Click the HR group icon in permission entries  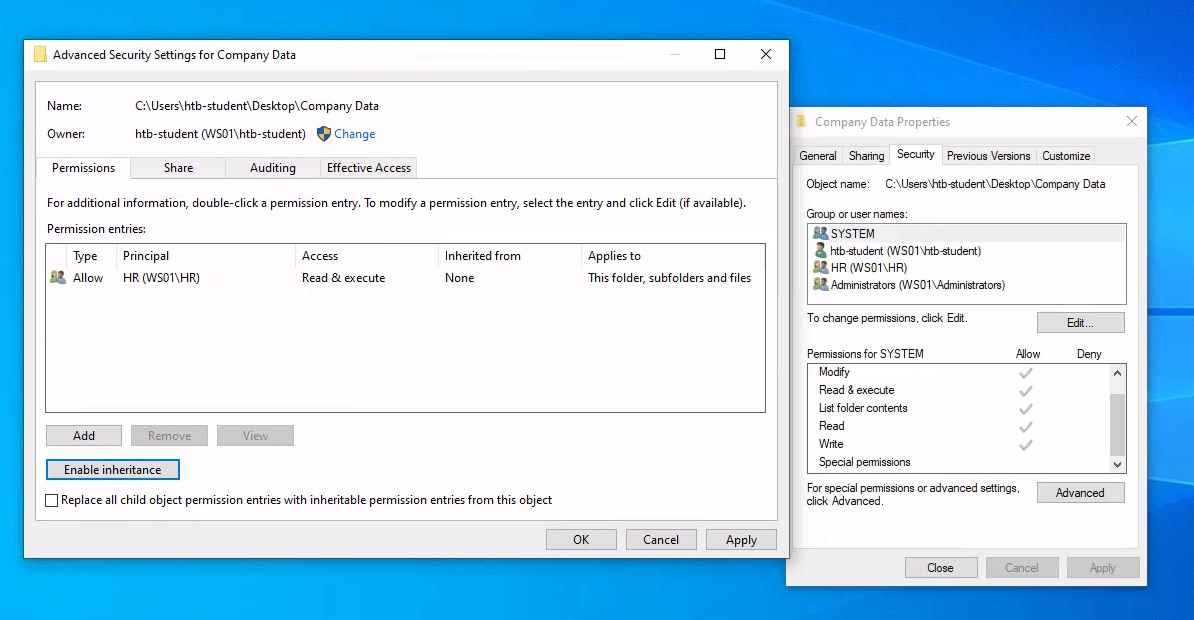click(x=58, y=278)
